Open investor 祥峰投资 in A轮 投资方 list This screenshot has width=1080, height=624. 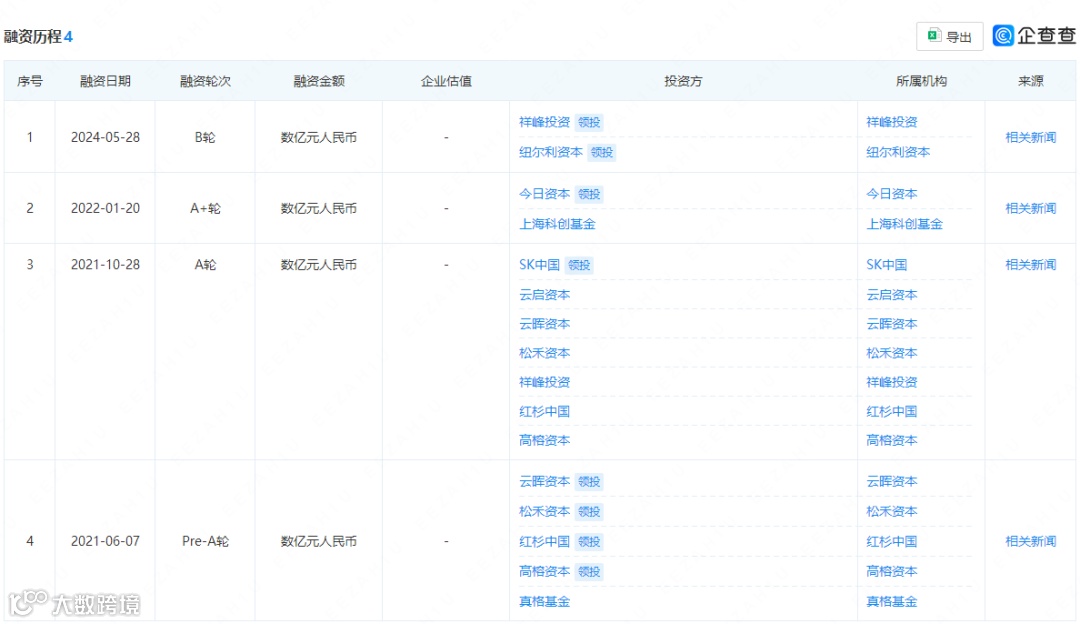coord(544,382)
